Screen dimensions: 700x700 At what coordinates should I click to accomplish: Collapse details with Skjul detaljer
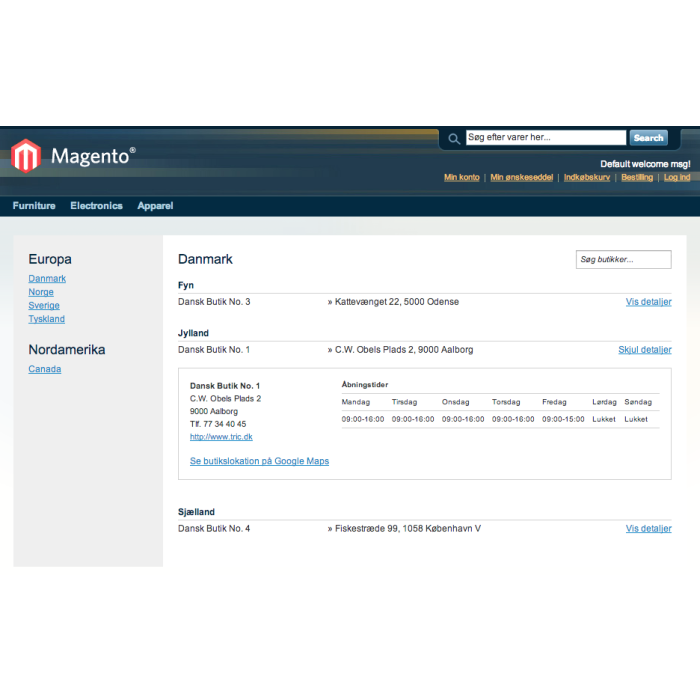(644, 350)
